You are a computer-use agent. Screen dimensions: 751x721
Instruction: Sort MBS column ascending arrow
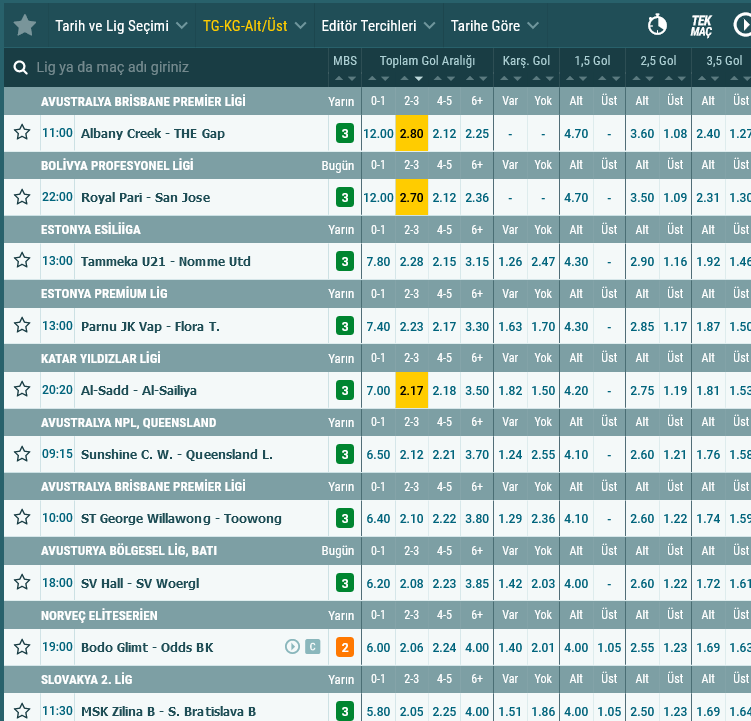[x=339, y=78]
